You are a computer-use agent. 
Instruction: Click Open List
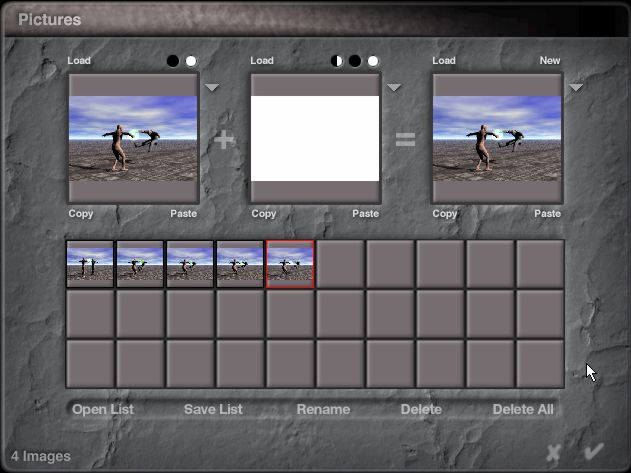103,409
